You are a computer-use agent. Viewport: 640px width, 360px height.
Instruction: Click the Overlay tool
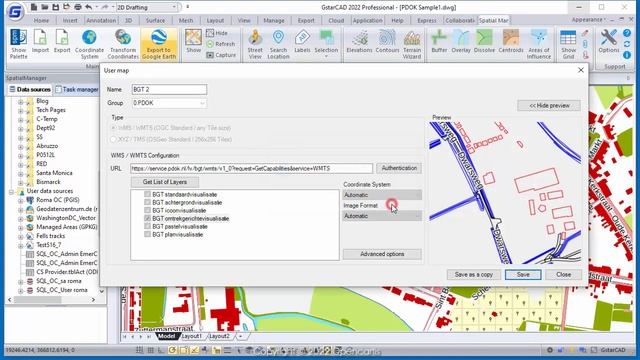[x=461, y=41]
